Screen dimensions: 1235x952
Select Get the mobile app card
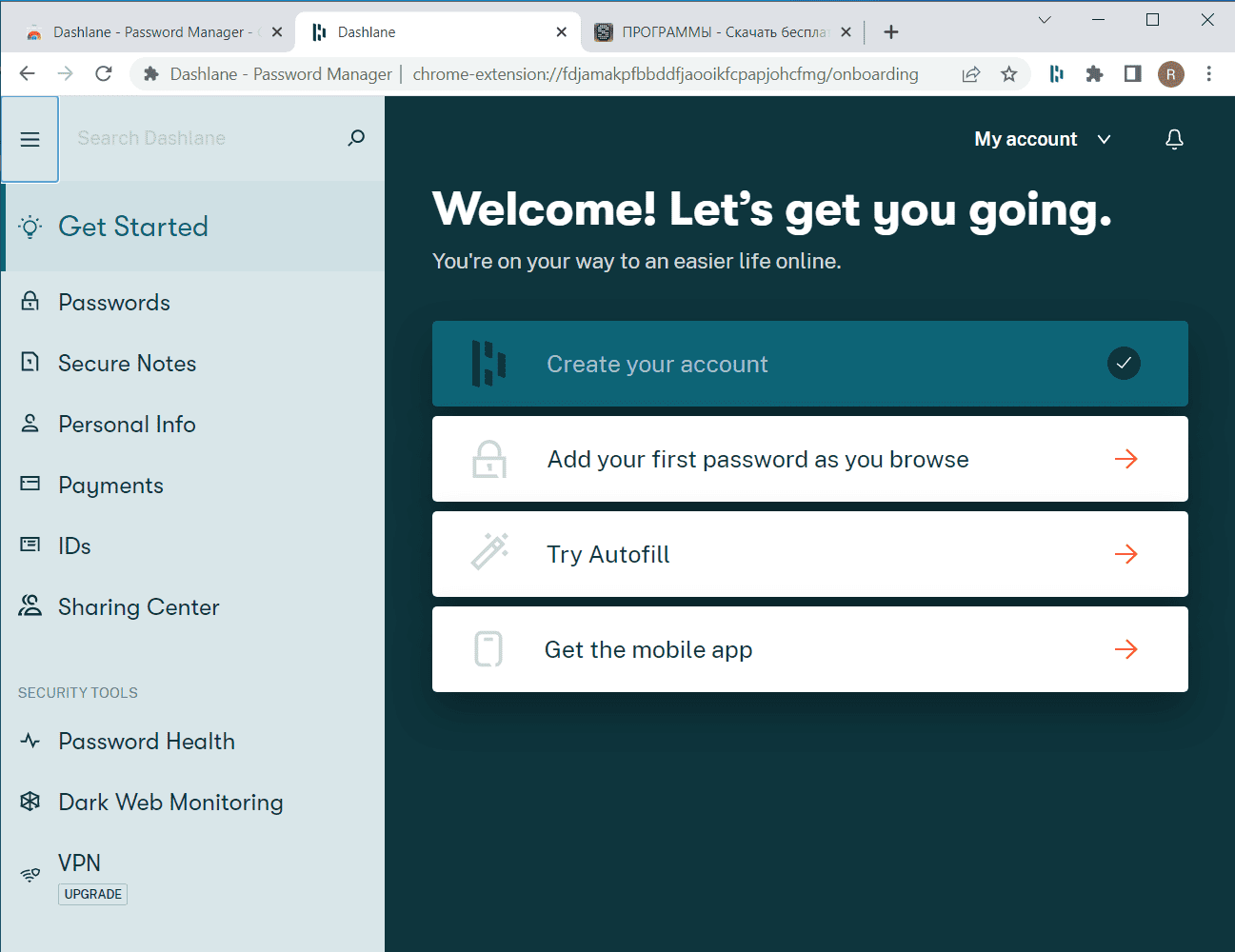810,649
